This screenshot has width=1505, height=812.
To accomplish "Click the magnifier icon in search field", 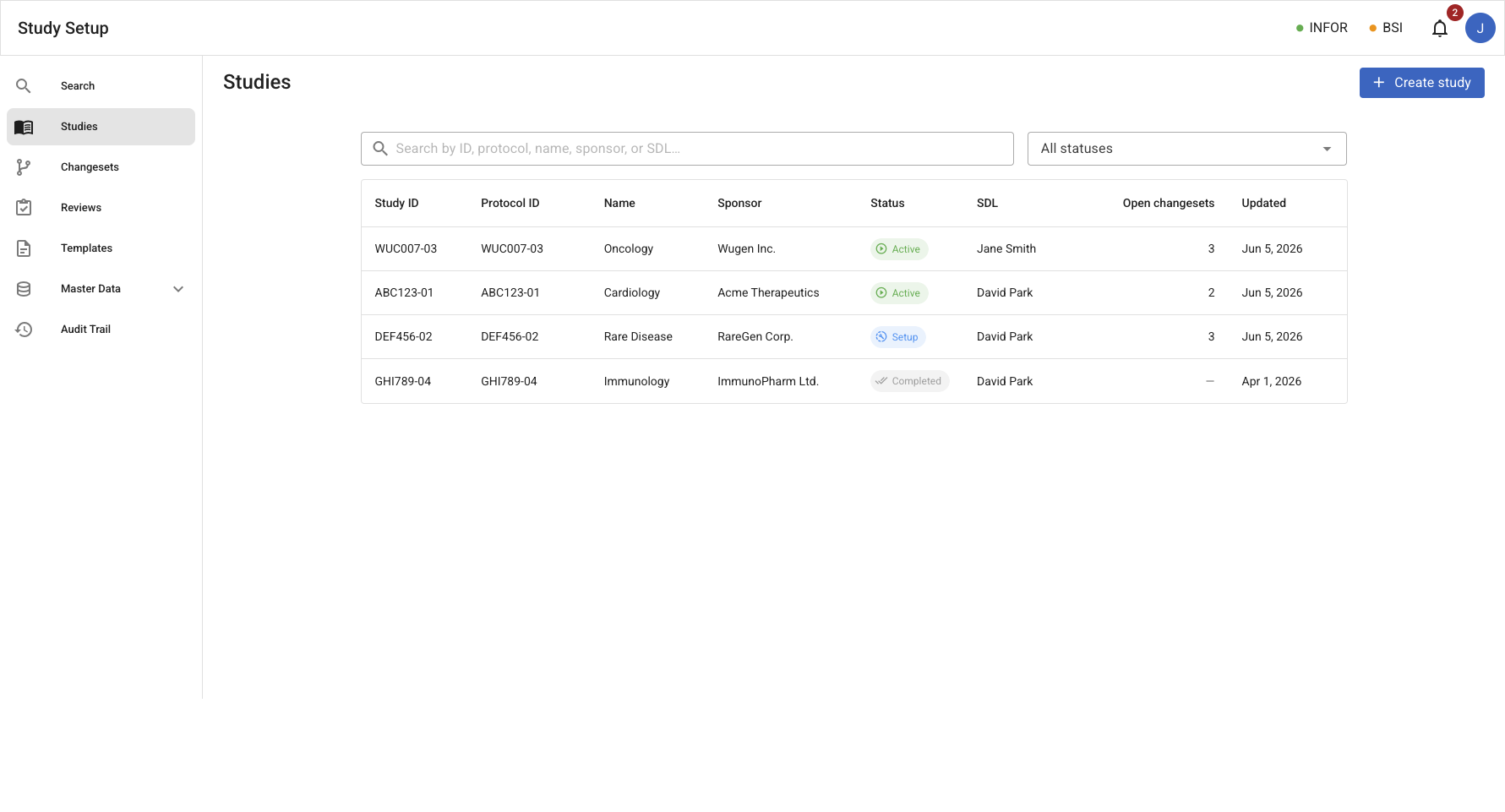I will [x=380, y=149].
